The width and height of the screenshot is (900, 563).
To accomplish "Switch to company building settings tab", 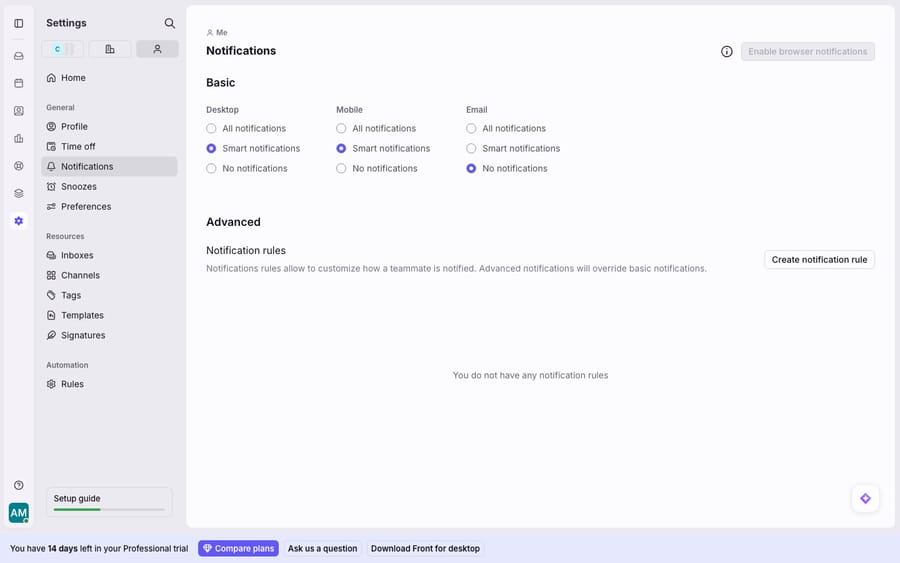I will click(110, 49).
